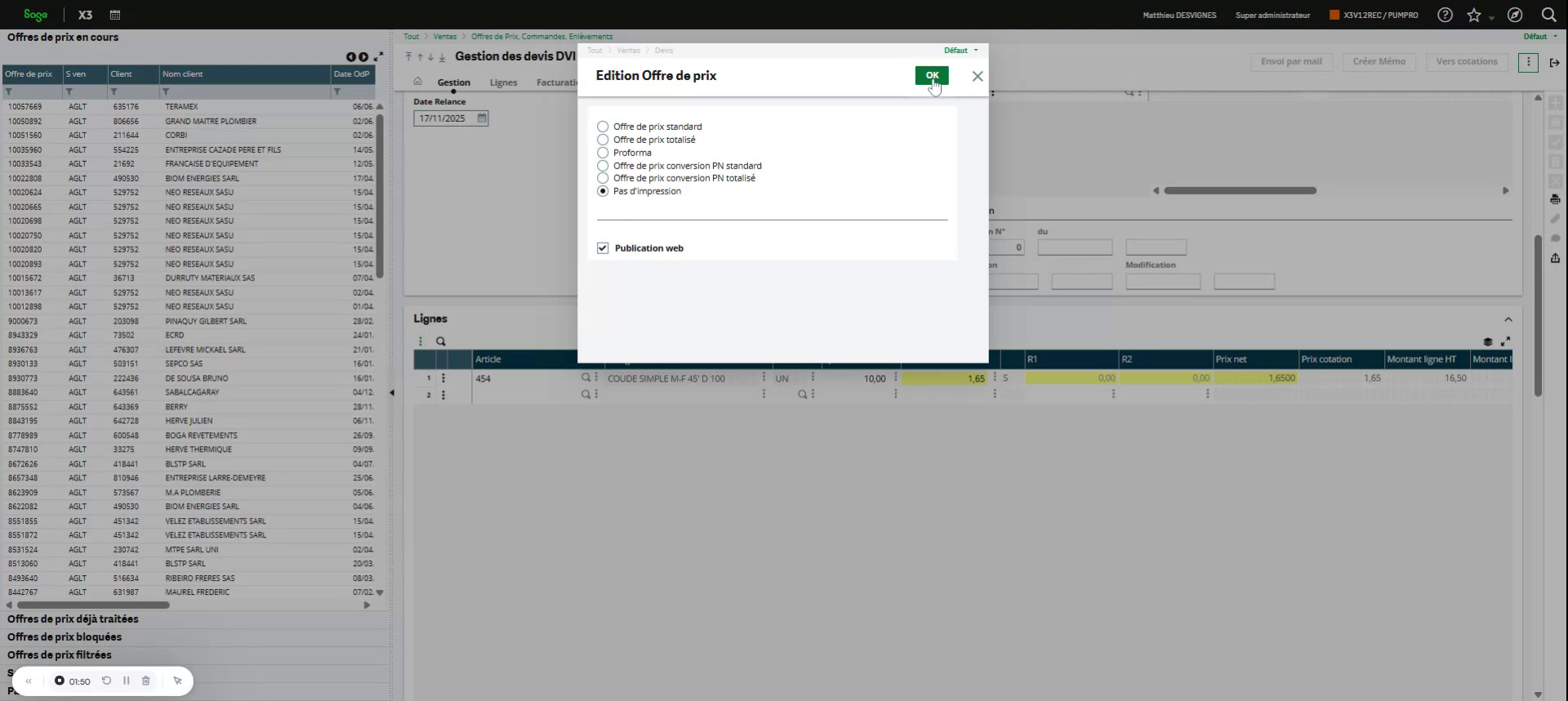Open the Tout breadcrumb link
1568x701 pixels.
click(x=411, y=37)
